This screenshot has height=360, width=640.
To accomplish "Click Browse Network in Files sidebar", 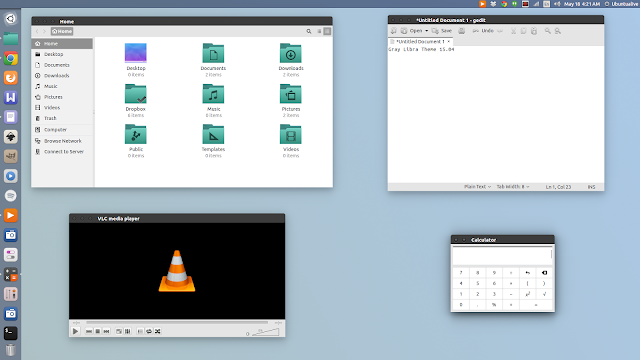I will tap(62, 141).
